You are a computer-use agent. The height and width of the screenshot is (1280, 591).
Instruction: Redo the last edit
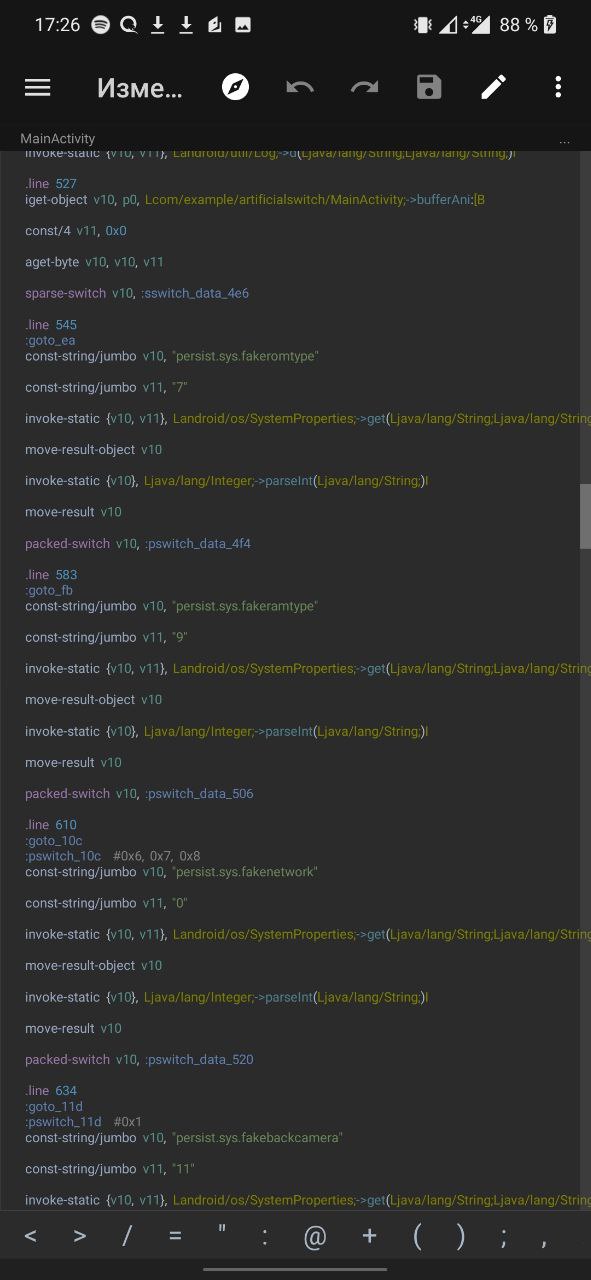click(x=364, y=88)
